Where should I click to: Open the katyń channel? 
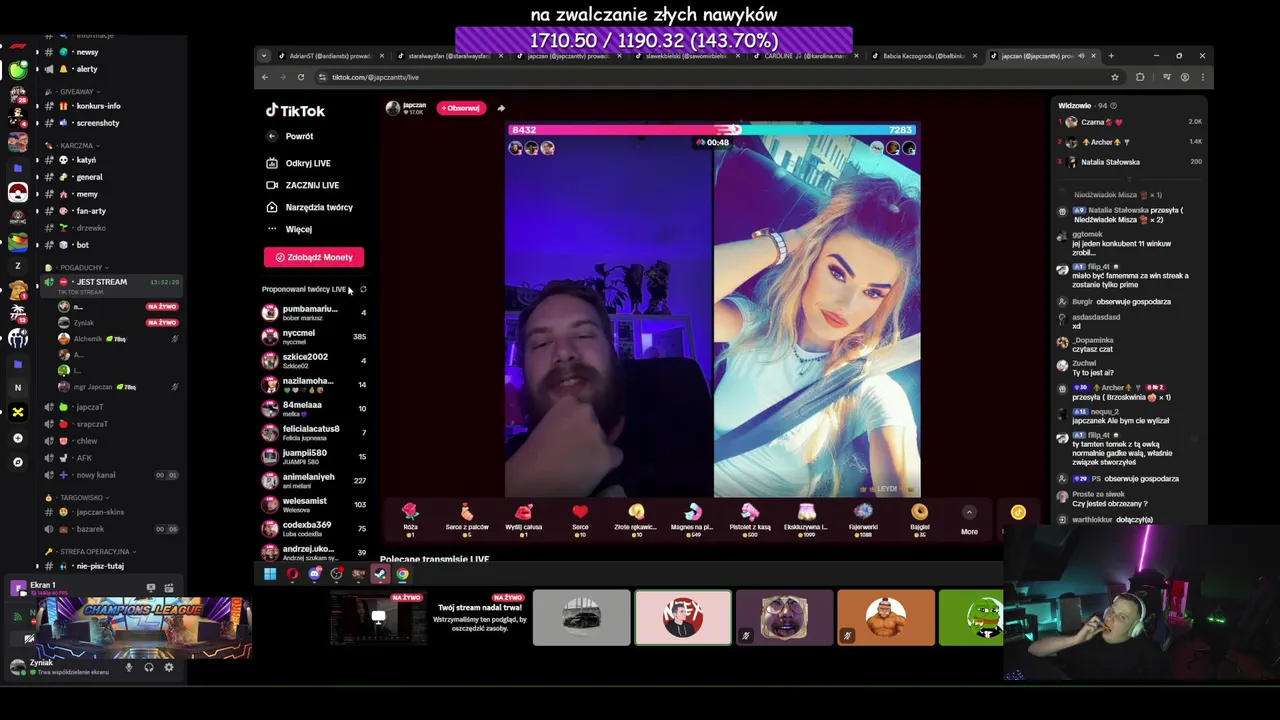click(x=86, y=160)
